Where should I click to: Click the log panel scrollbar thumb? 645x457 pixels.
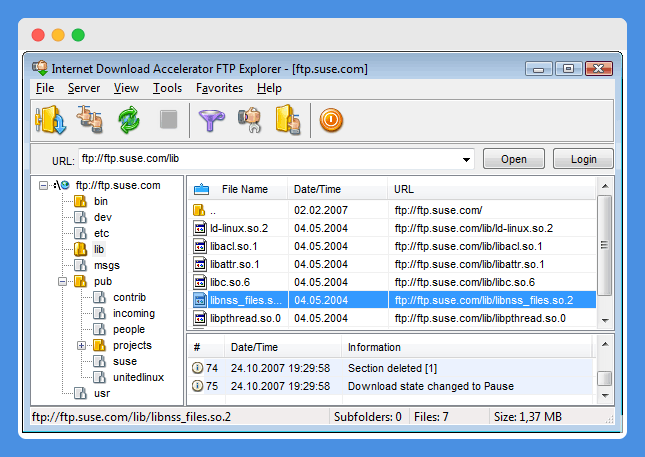(604, 378)
